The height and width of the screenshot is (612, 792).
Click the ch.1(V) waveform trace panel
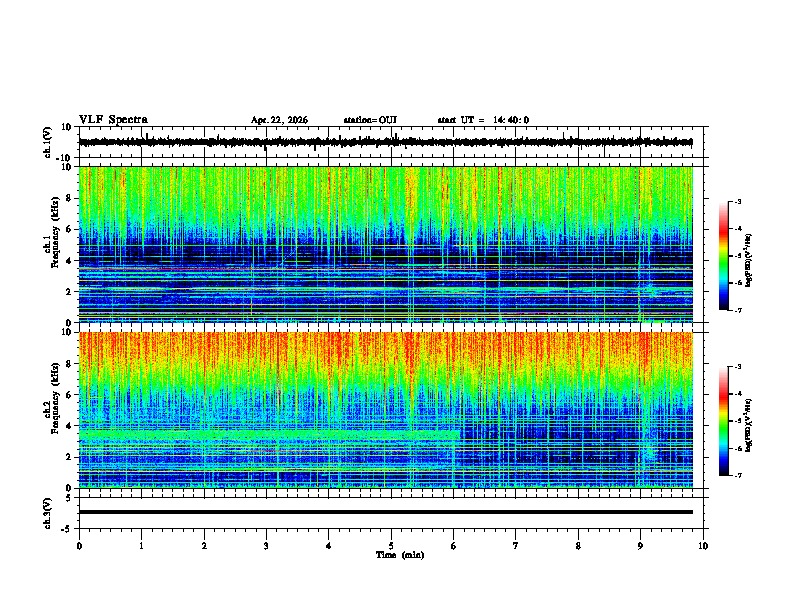coord(386,142)
